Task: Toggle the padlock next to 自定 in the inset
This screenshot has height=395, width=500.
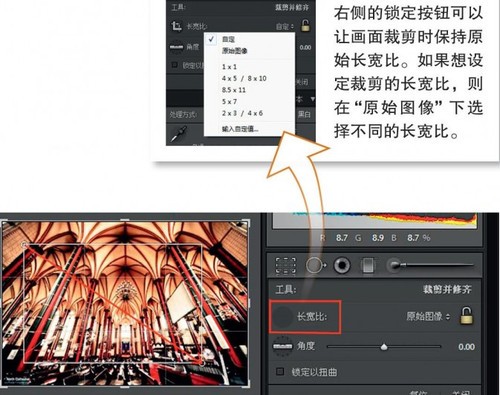Action: [305, 26]
